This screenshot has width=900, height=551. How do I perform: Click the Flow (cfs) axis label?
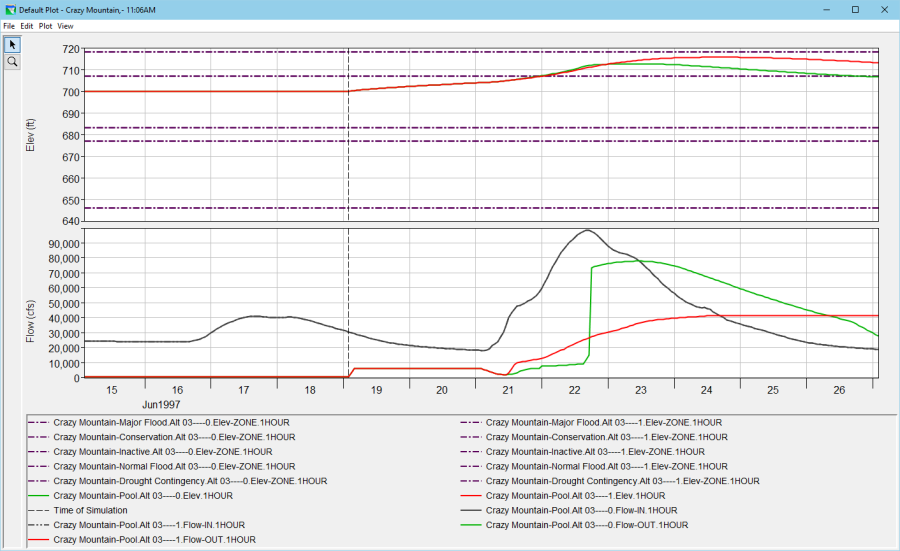(30, 321)
